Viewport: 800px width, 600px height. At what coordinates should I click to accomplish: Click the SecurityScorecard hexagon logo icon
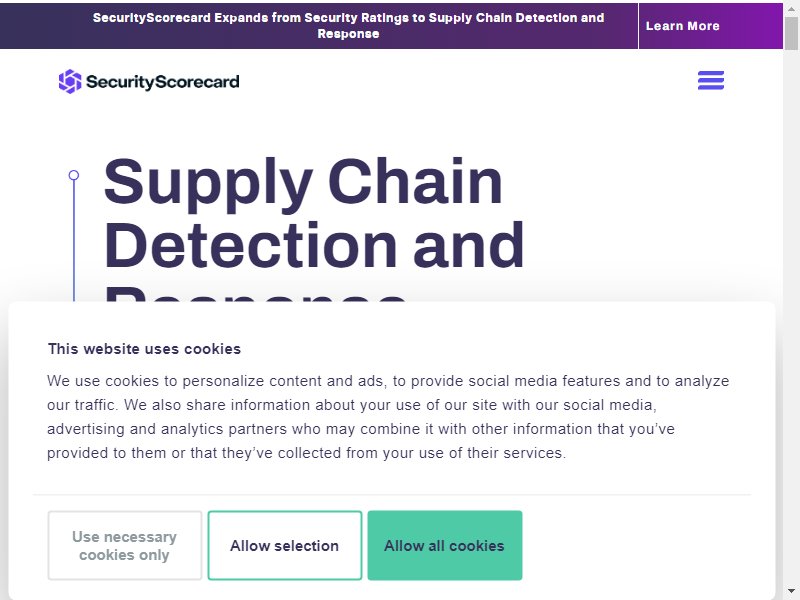click(x=70, y=81)
